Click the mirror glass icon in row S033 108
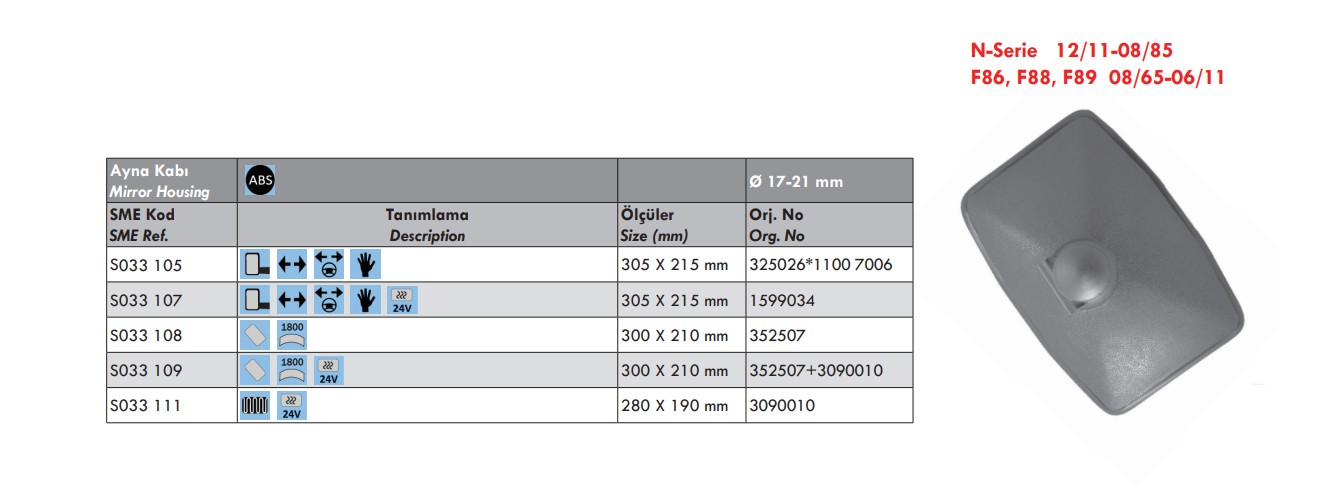 pos(257,335)
